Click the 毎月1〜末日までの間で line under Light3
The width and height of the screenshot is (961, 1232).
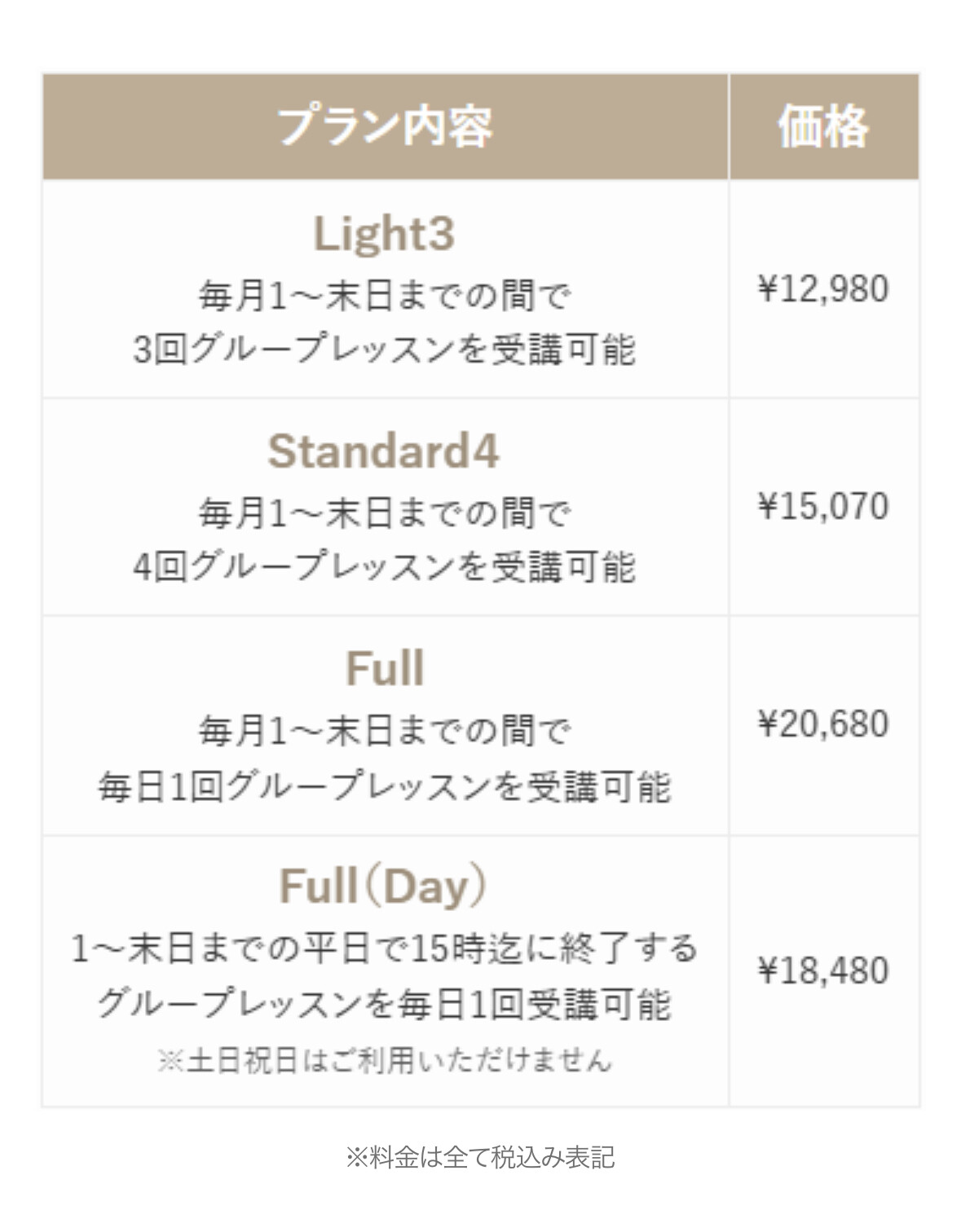click(x=384, y=295)
